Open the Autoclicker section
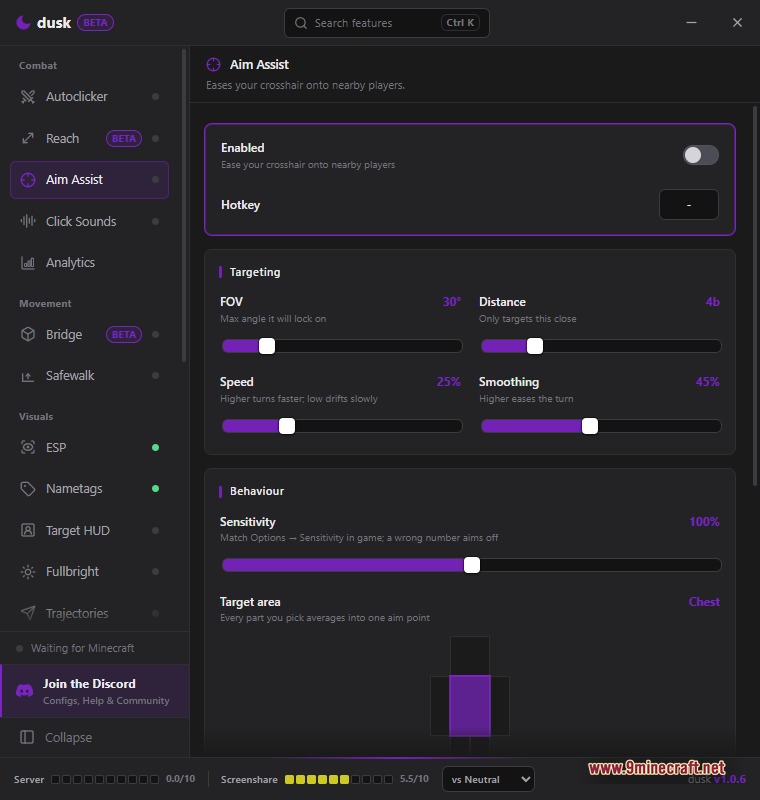This screenshot has width=760, height=800. 89,96
